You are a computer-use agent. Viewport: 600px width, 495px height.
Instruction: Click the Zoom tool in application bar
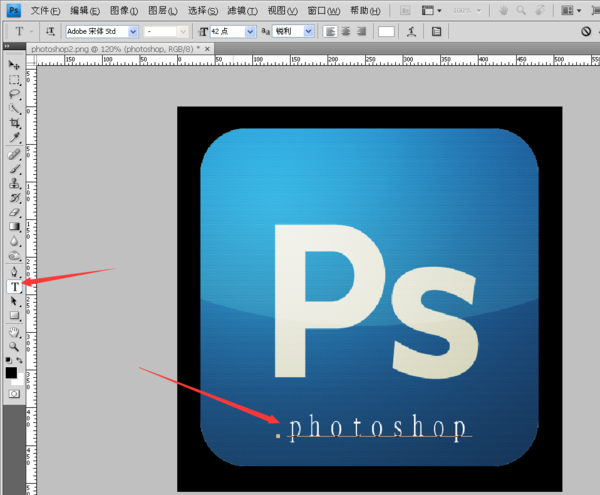521,10
